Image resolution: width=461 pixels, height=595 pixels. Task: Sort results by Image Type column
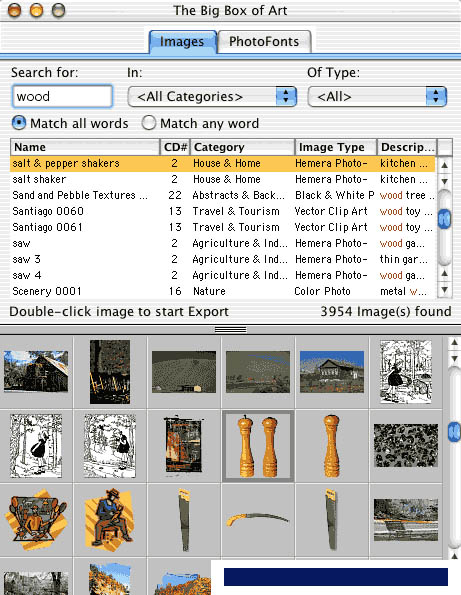click(336, 147)
